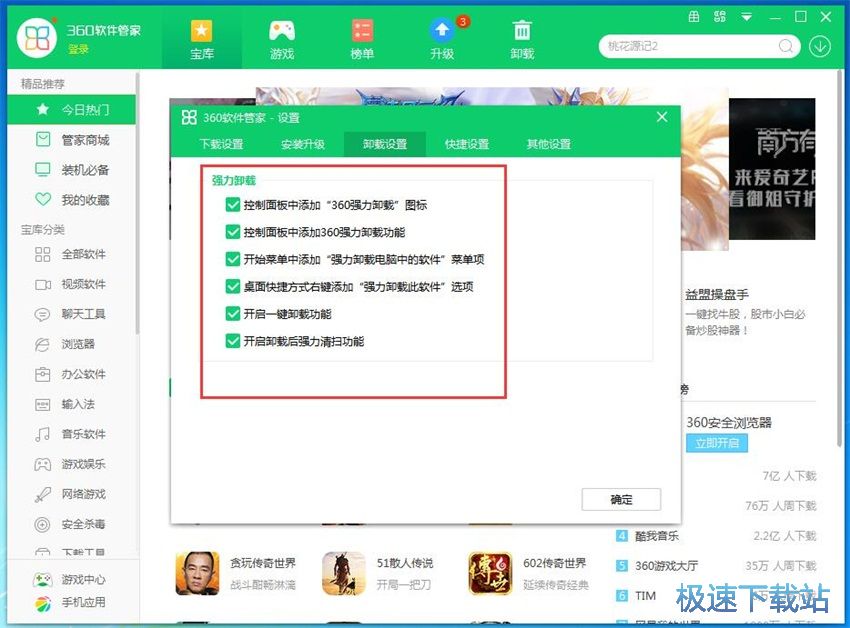Click the main window vertical scrollbar
Screen dimensions: 850x628
838,260
